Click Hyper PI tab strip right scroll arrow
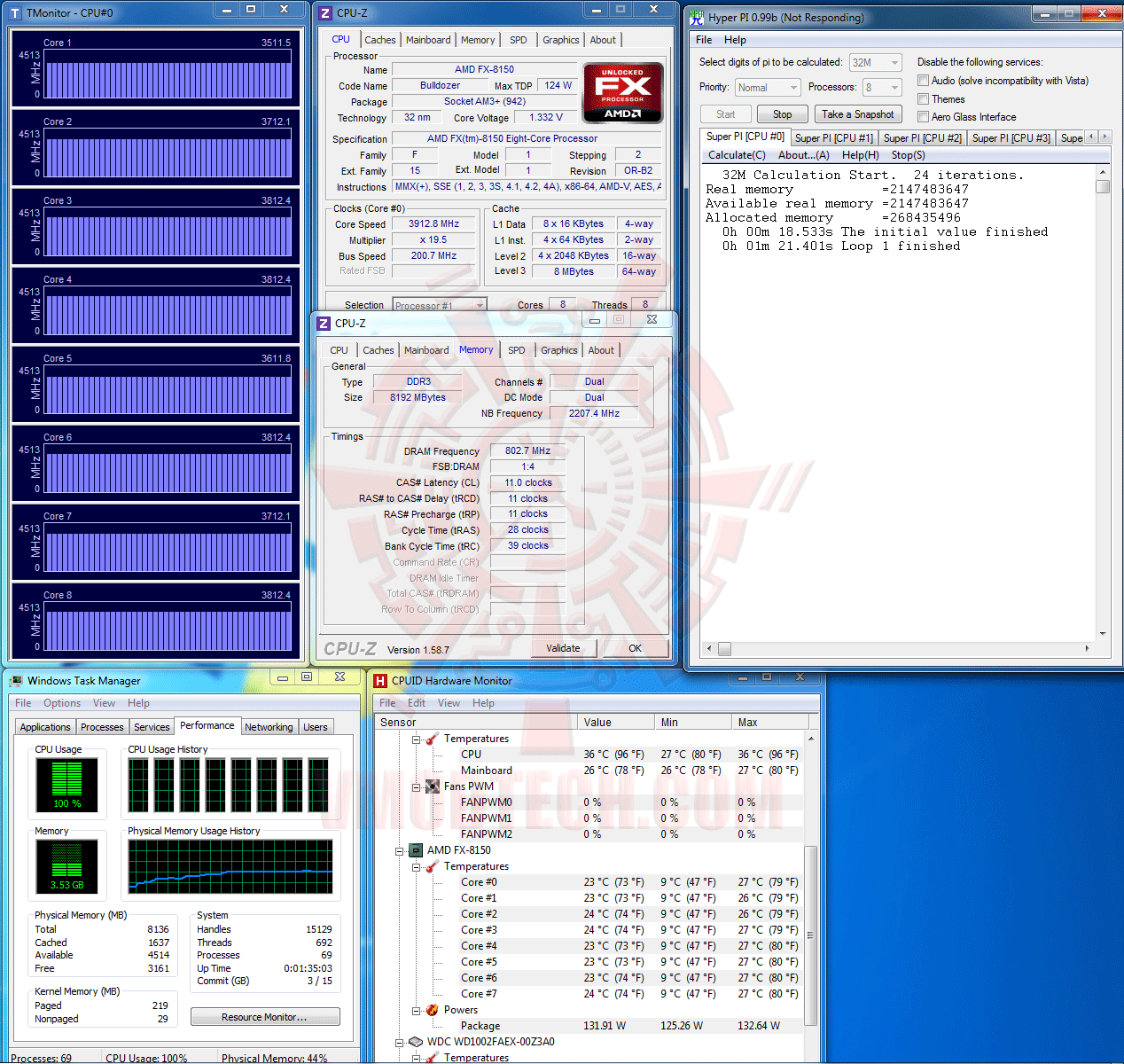The image size is (1124, 1064). [1104, 137]
